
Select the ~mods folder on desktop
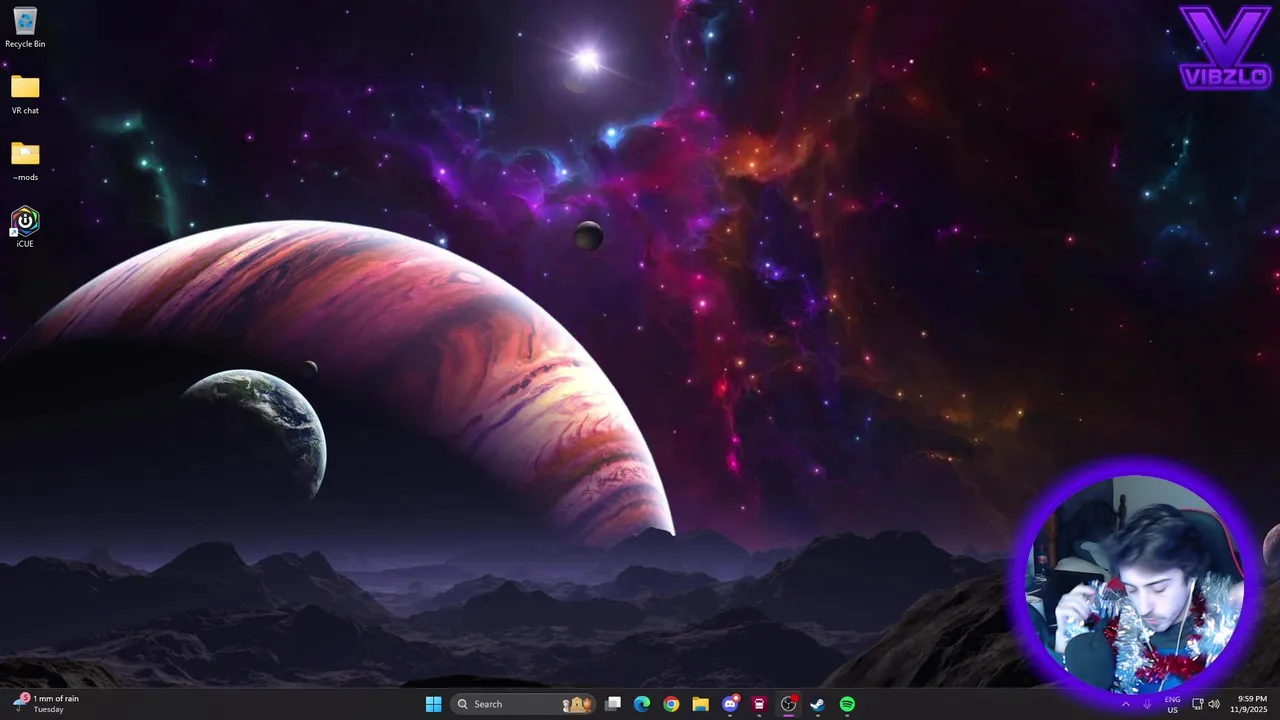[25, 161]
